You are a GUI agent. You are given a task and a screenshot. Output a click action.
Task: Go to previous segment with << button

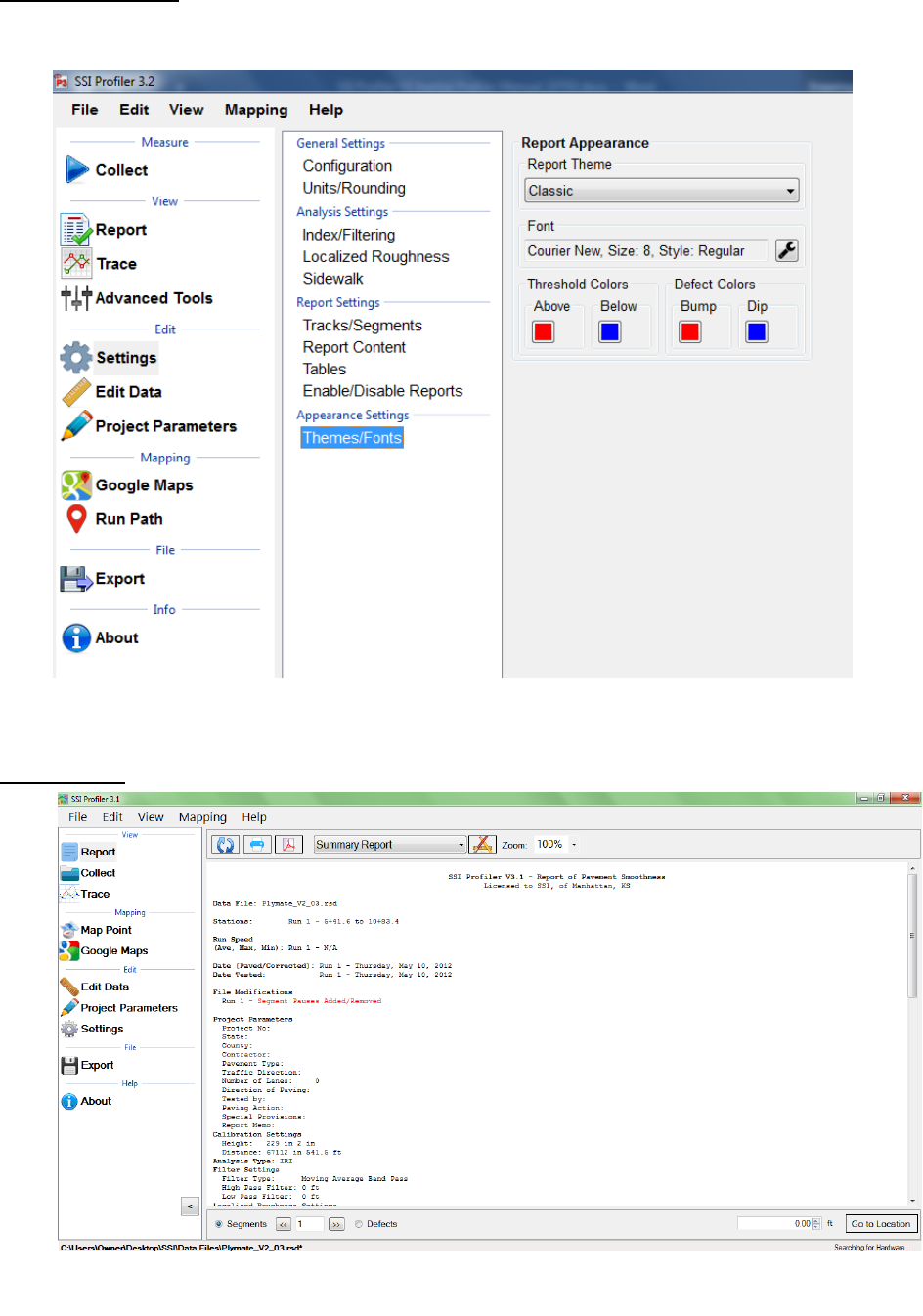point(284,1224)
